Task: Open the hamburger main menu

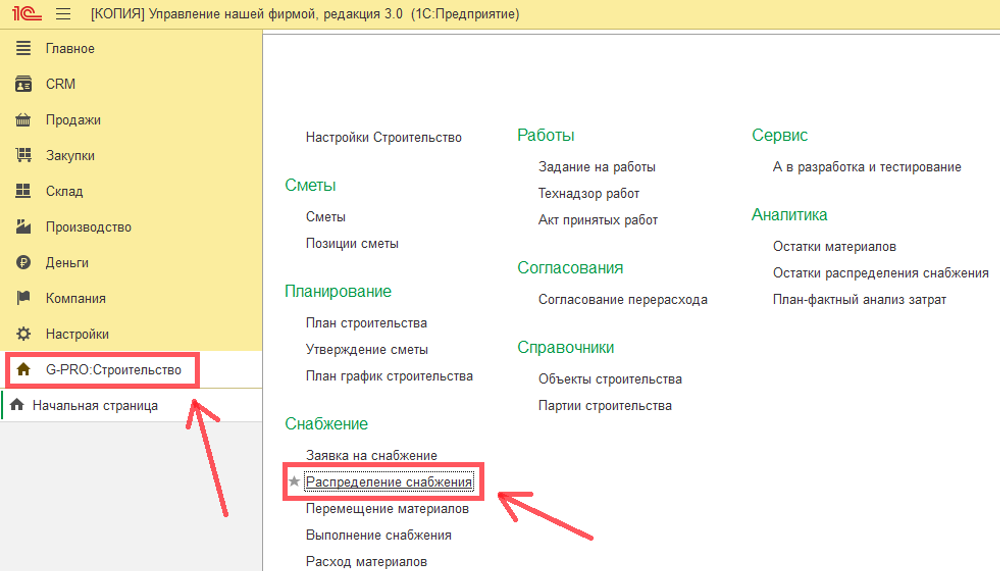Action: (63, 14)
